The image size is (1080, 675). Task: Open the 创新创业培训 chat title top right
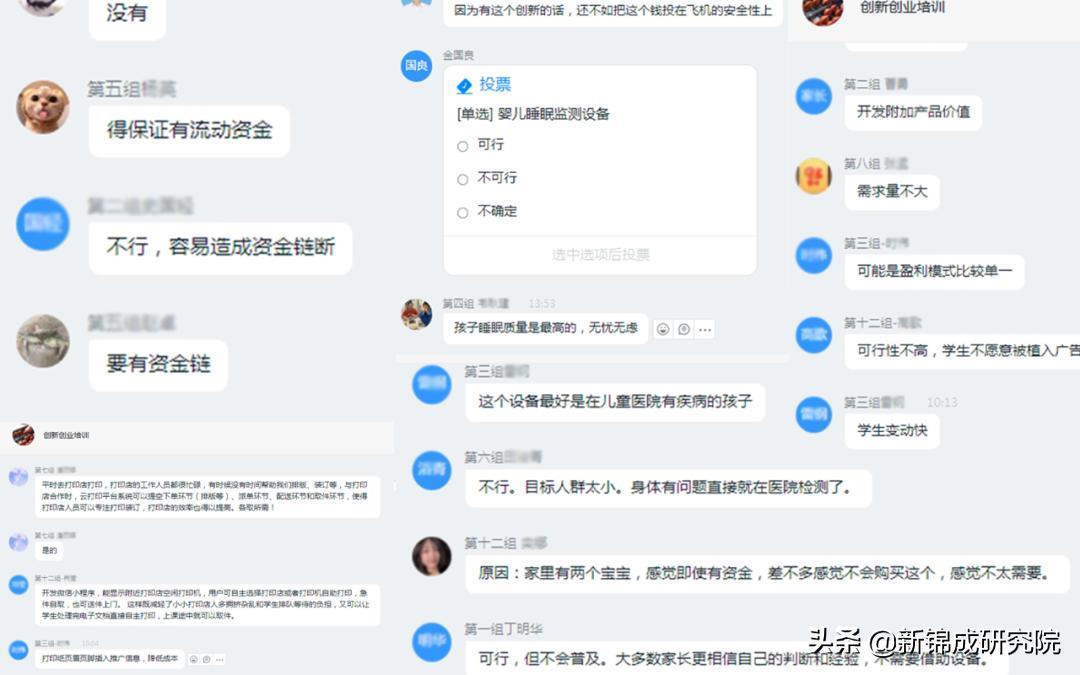coord(902,8)
